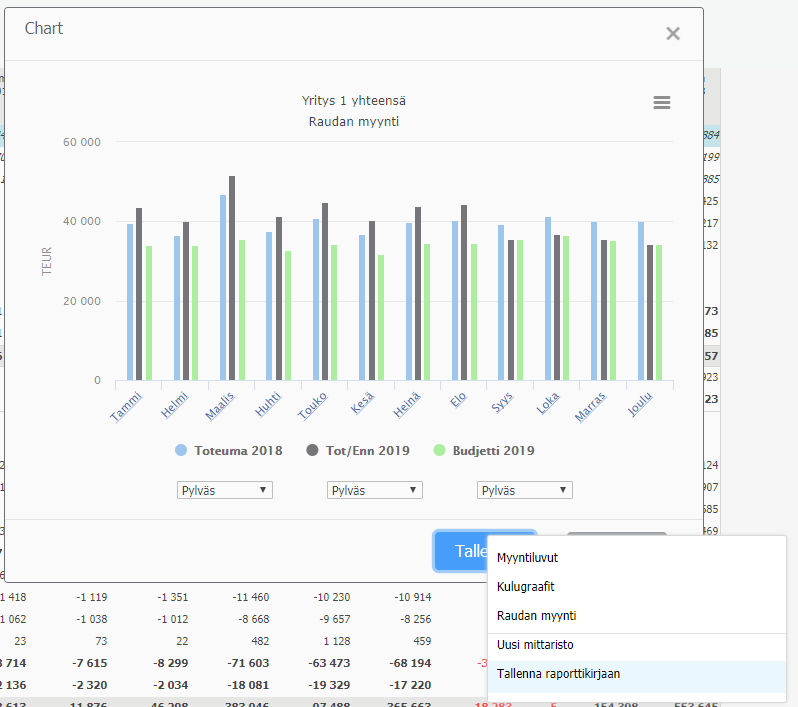Open chart type dropdown under Budjetti 2019

point(525,490)
